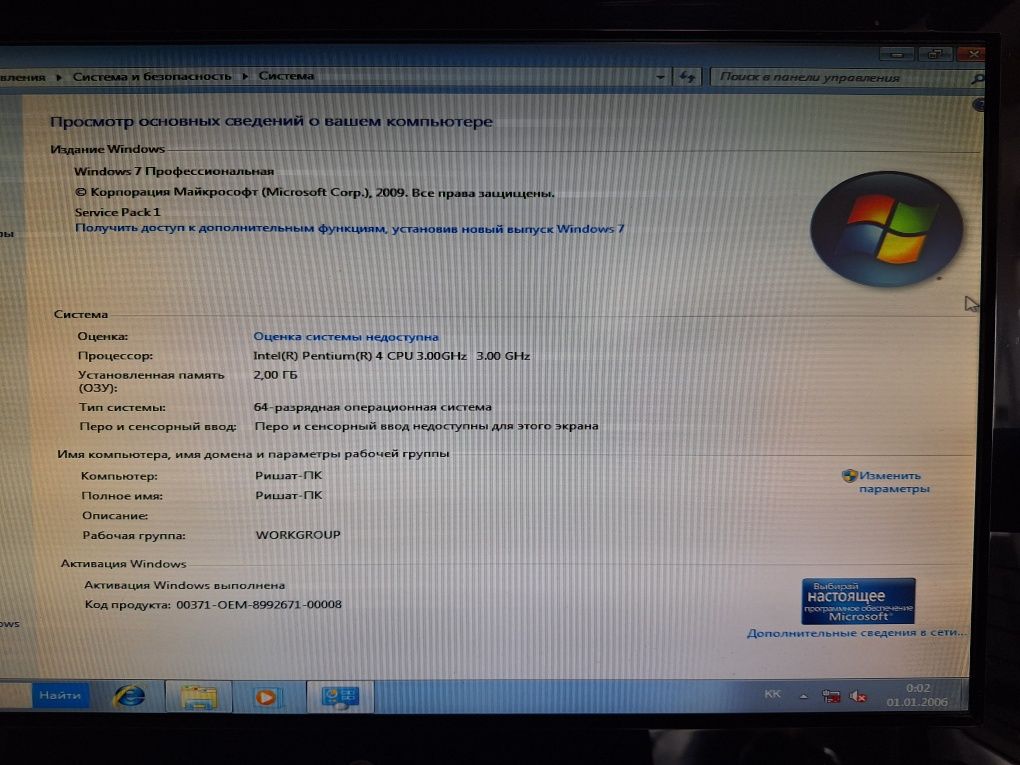Select Активация Windows выполнена text
Viewport: 1020px width, 765px height.
[185, 585]
